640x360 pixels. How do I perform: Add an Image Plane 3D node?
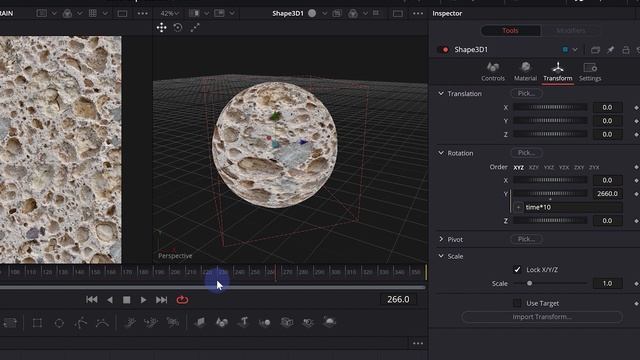pyautogui.click(x=200, y=322)
